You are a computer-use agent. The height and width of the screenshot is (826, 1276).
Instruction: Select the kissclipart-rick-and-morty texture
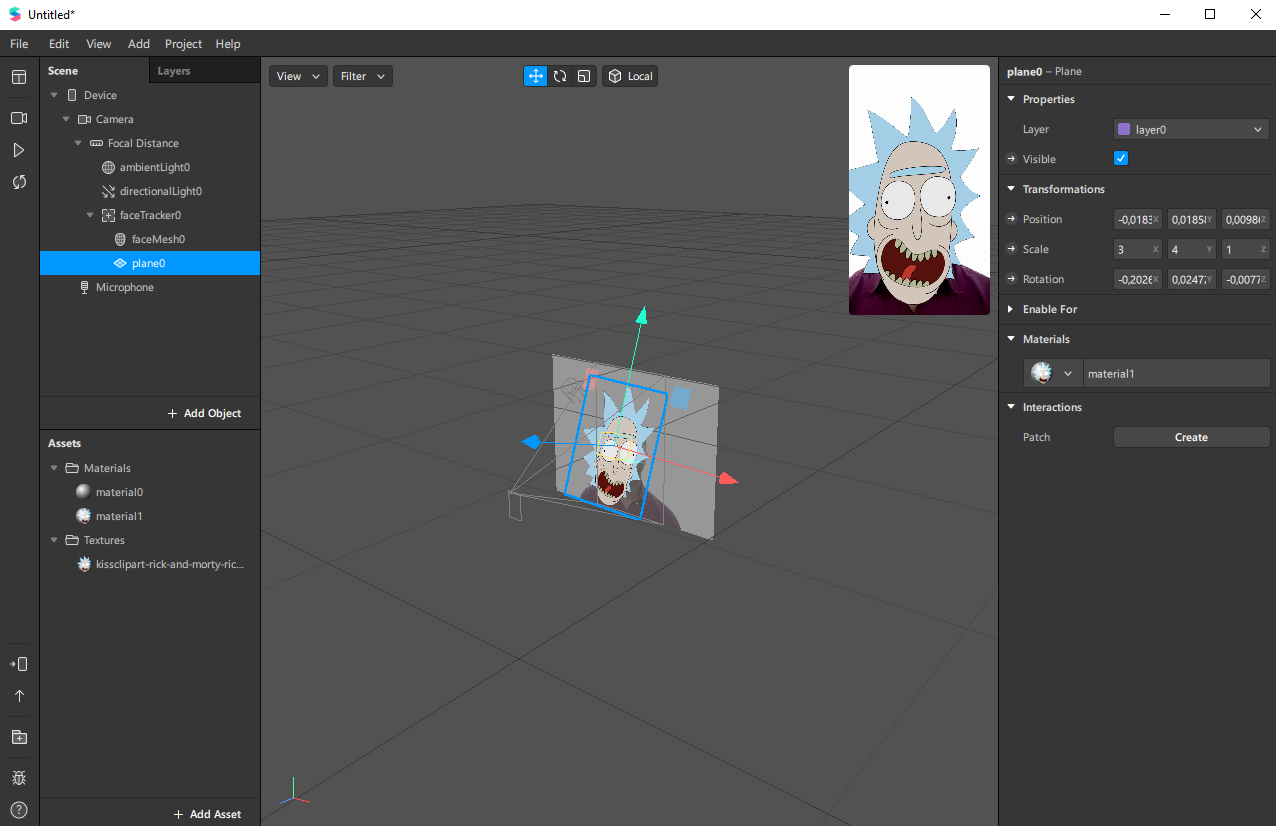coord(150,564)
